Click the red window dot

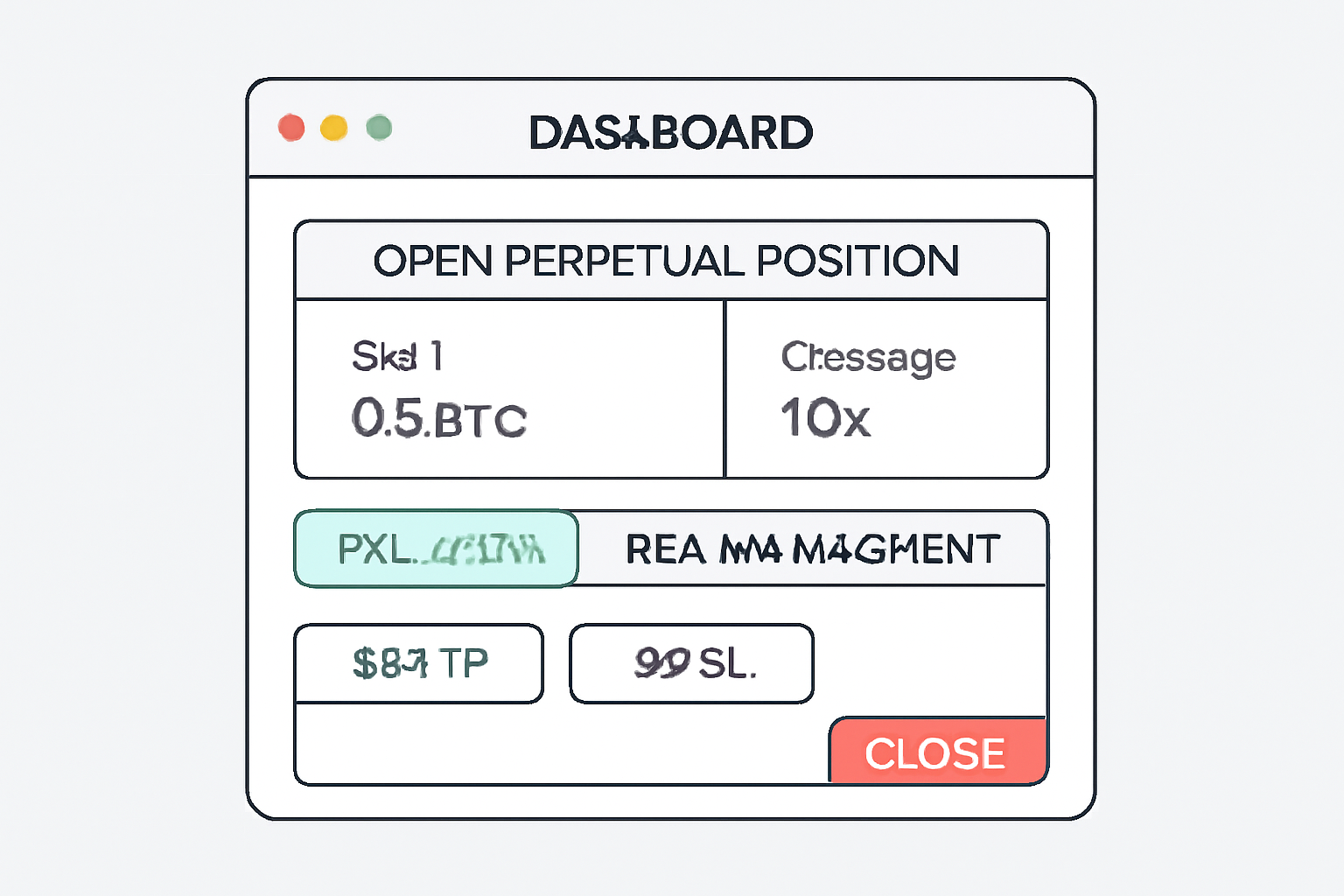click(291, 128)
